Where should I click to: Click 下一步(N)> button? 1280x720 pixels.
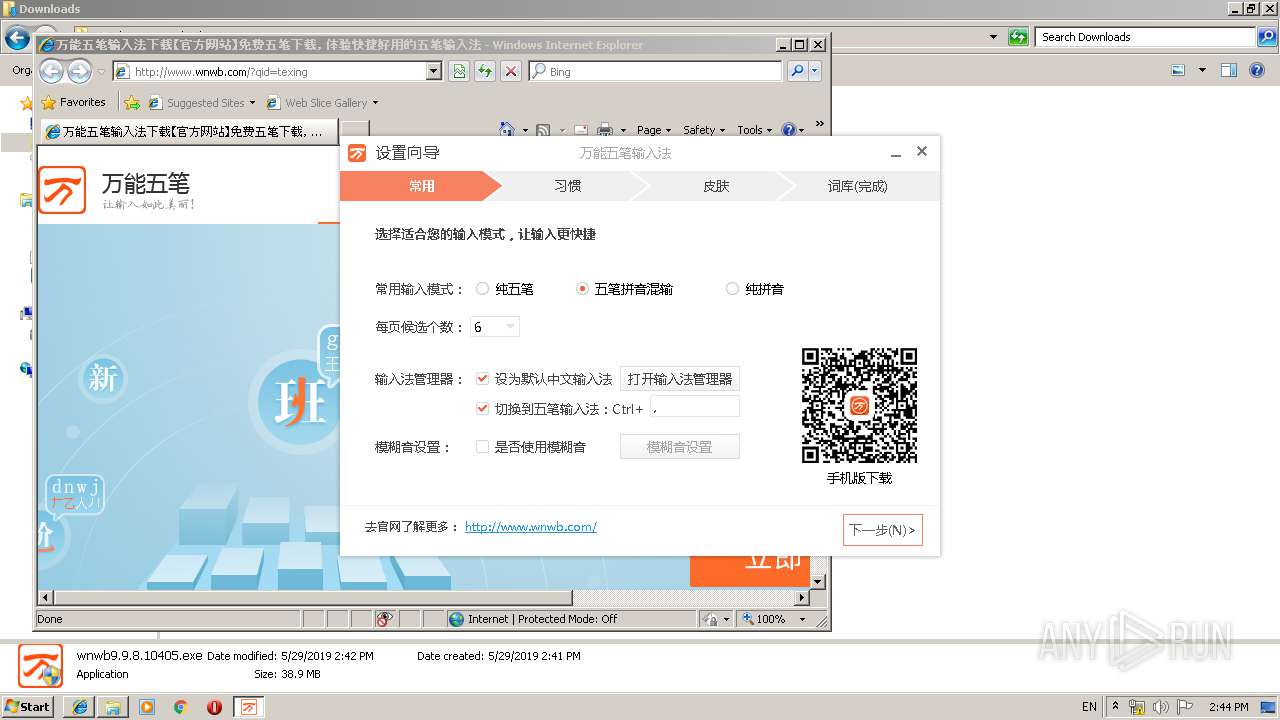[x=882, y=530]
